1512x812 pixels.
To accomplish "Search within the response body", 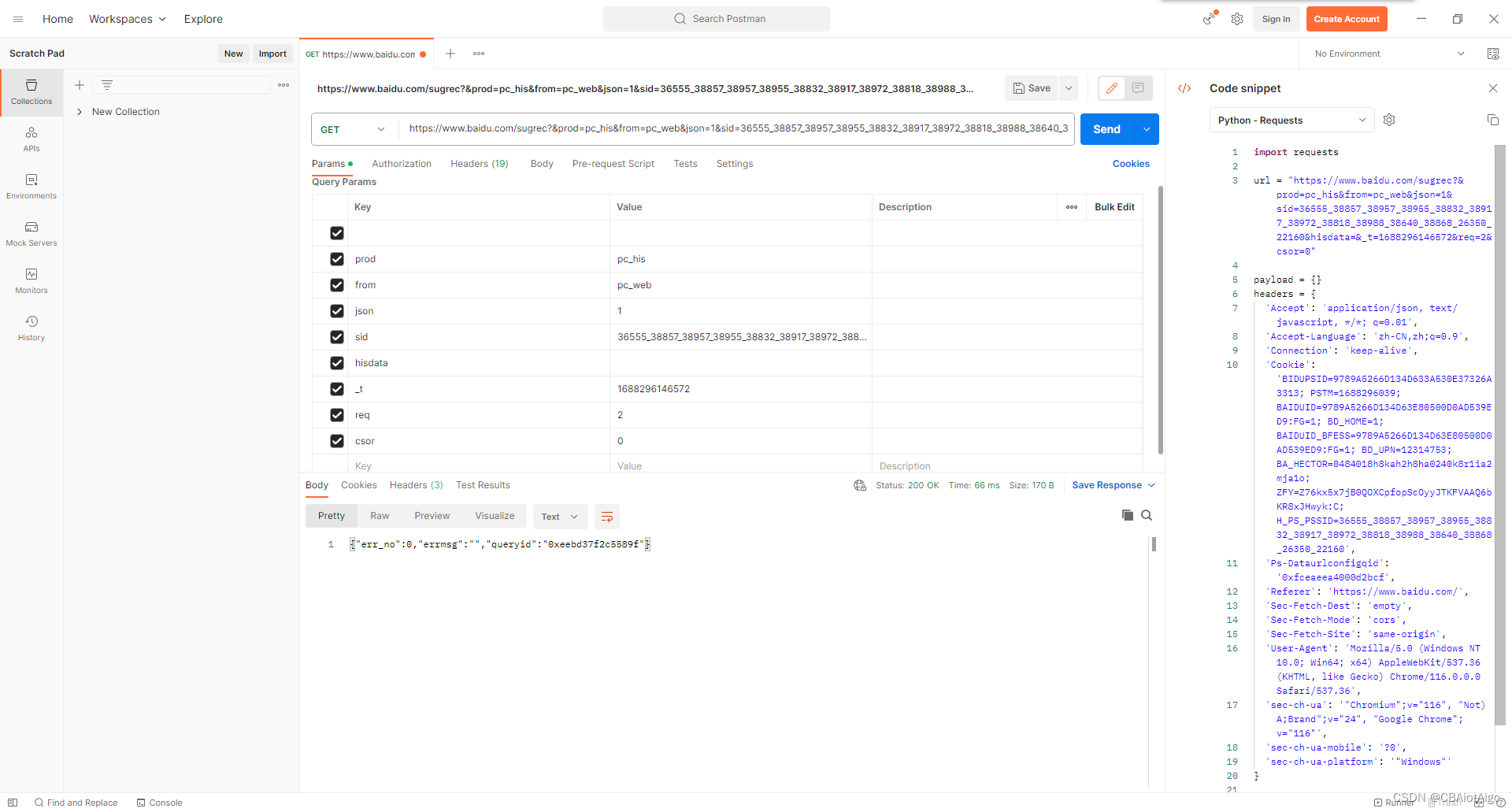I will [1147, 515].
